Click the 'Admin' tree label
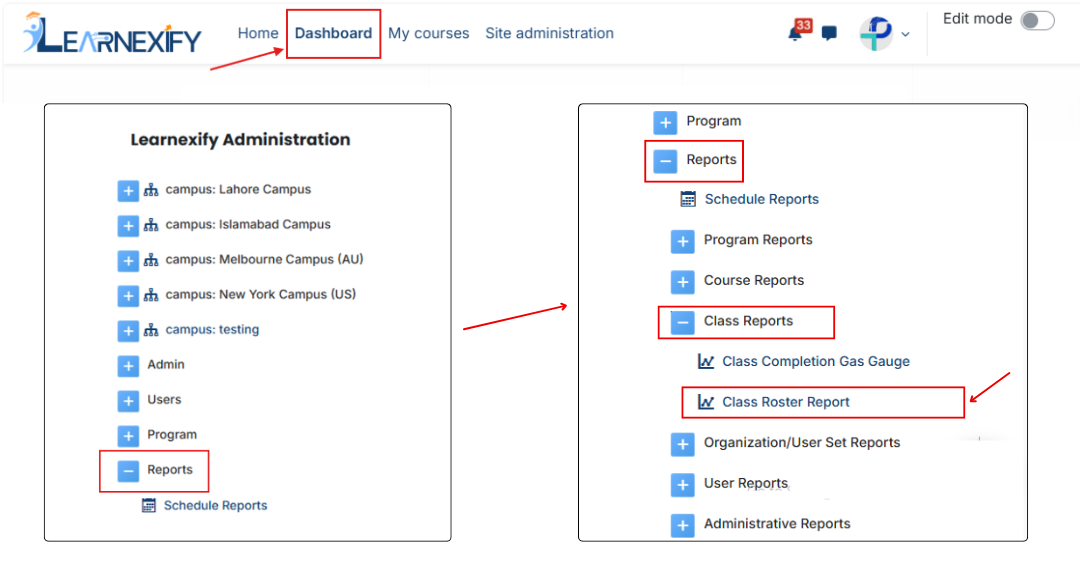1080x566 pixels. [166, 364]
